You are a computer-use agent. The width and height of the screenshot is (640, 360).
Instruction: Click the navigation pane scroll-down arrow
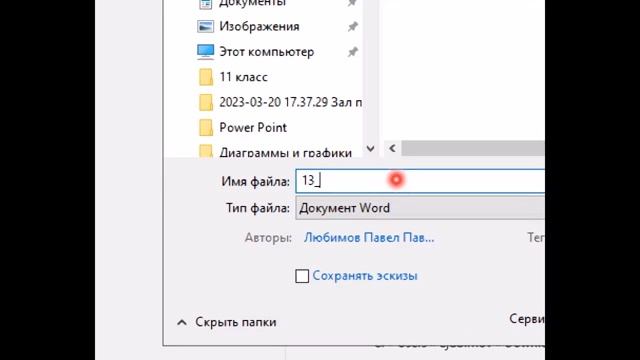pos(370,149)
